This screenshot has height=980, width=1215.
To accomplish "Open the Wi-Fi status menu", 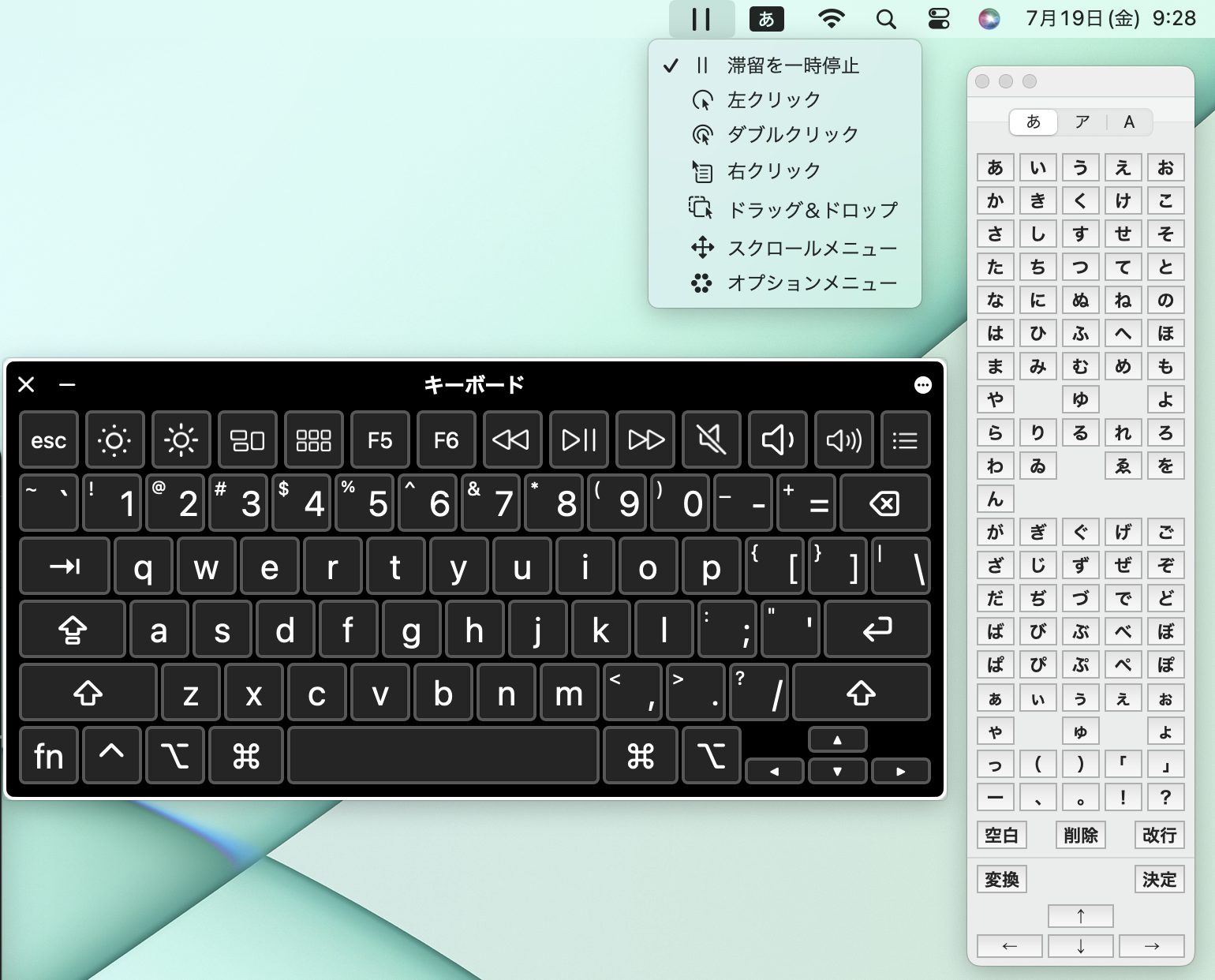I will 832,19.
